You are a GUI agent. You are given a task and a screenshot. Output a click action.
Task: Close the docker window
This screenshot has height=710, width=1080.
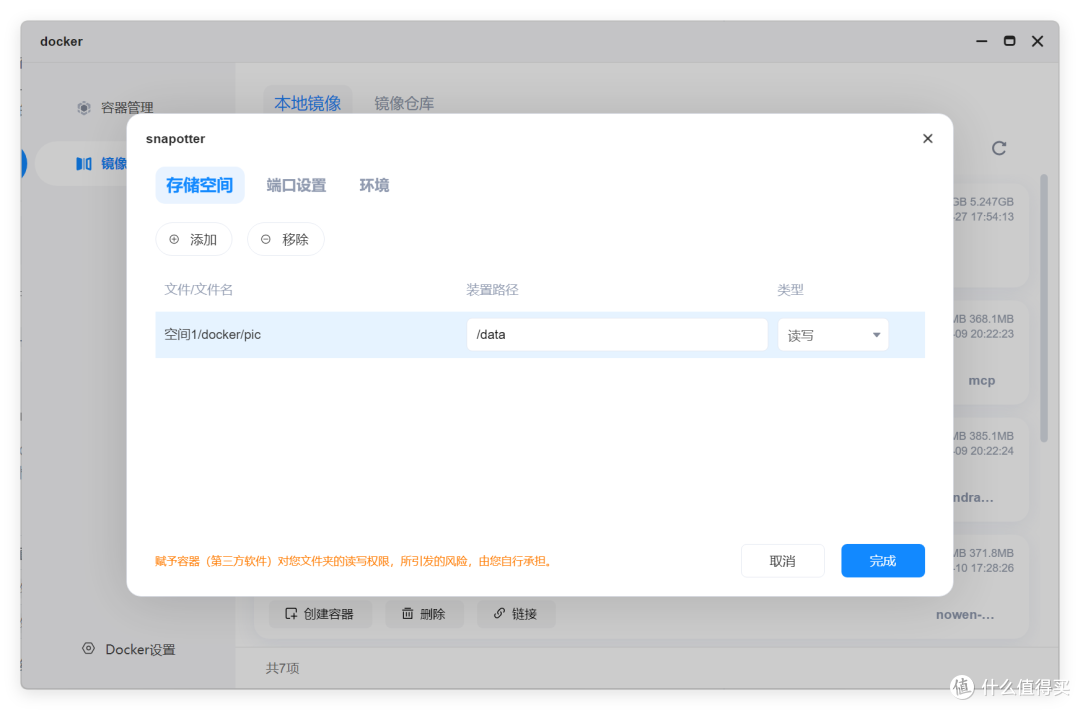(1037, 41)
